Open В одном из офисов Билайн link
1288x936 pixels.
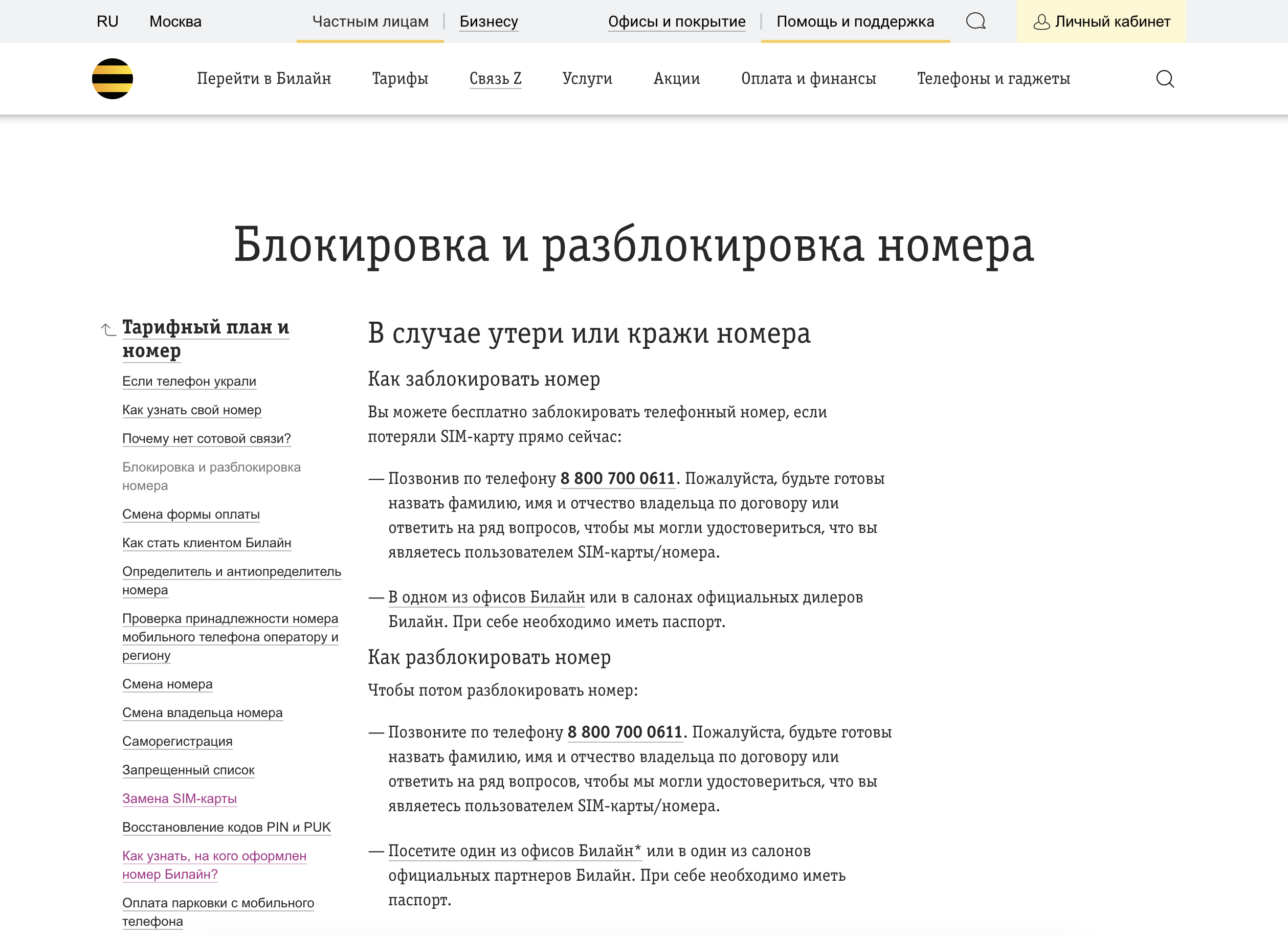(486, 597)
